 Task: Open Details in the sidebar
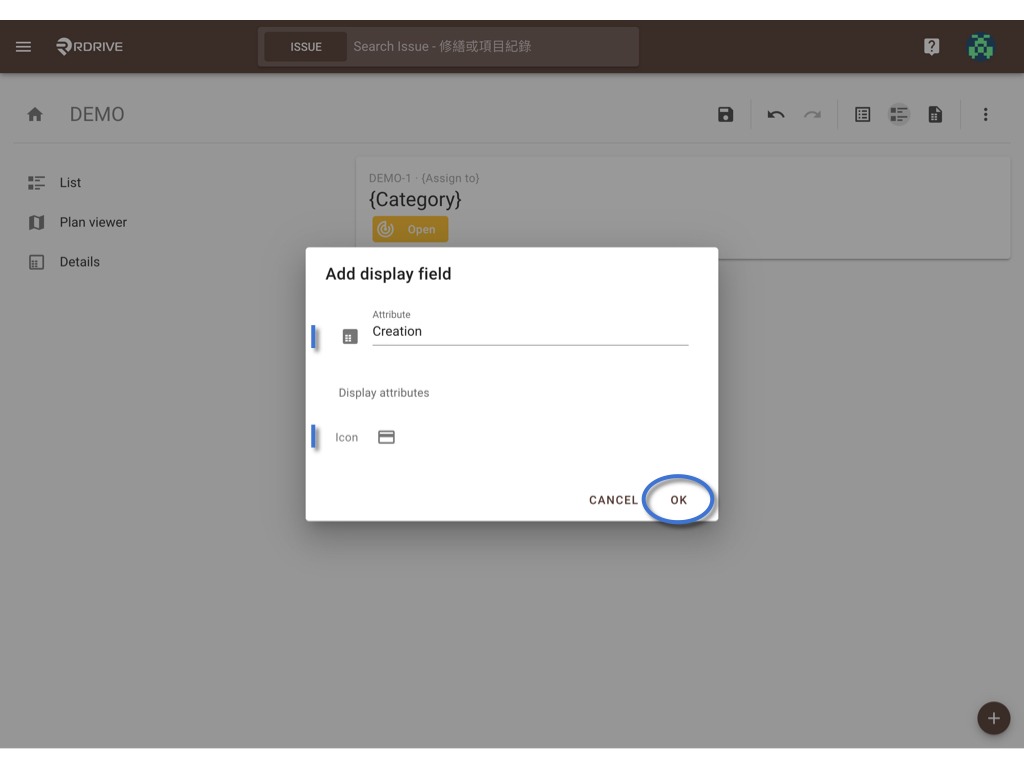coord(64,262)
